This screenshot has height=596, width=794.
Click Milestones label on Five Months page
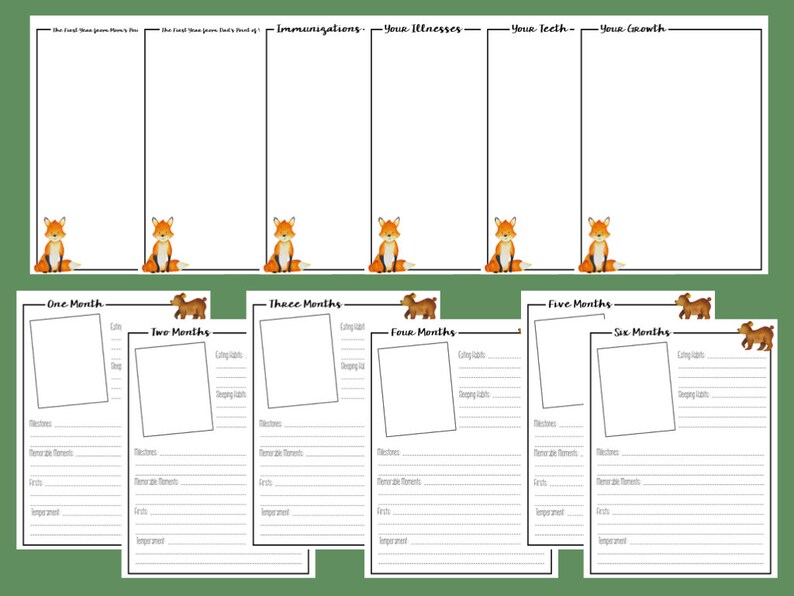[x=545, y=424]
